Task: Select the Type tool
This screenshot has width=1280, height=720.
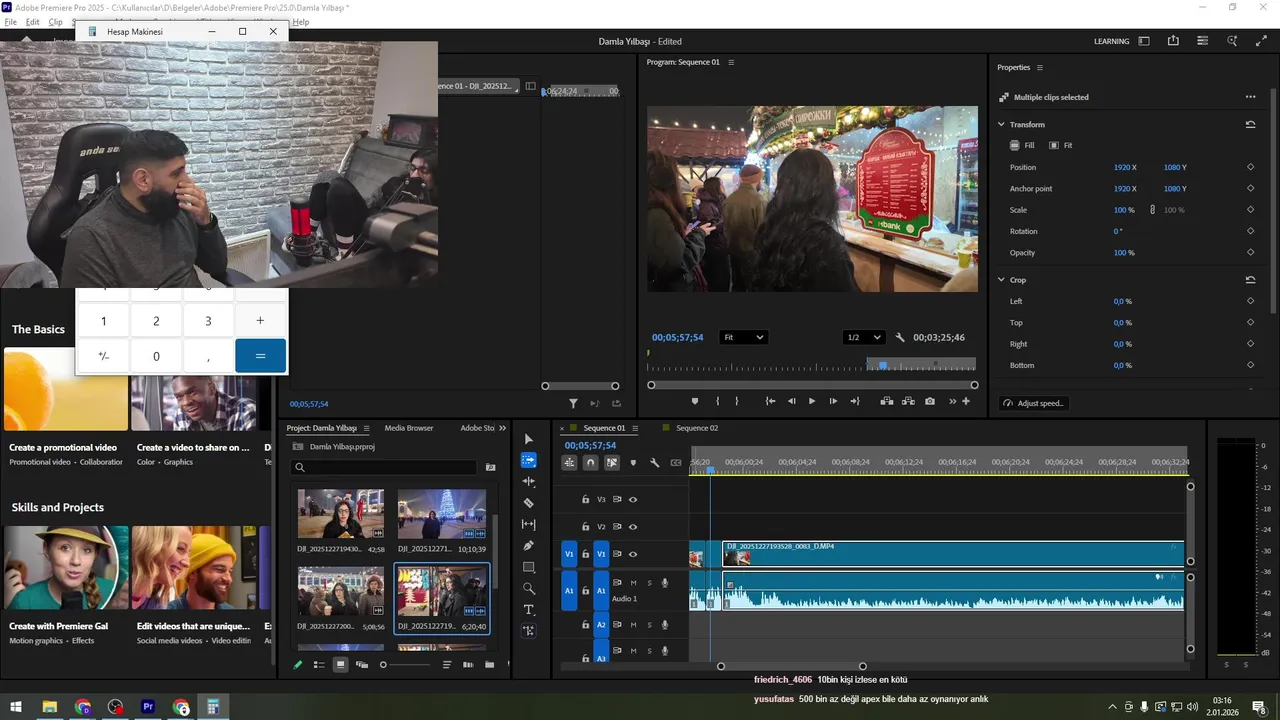Action: pos(529,609)
